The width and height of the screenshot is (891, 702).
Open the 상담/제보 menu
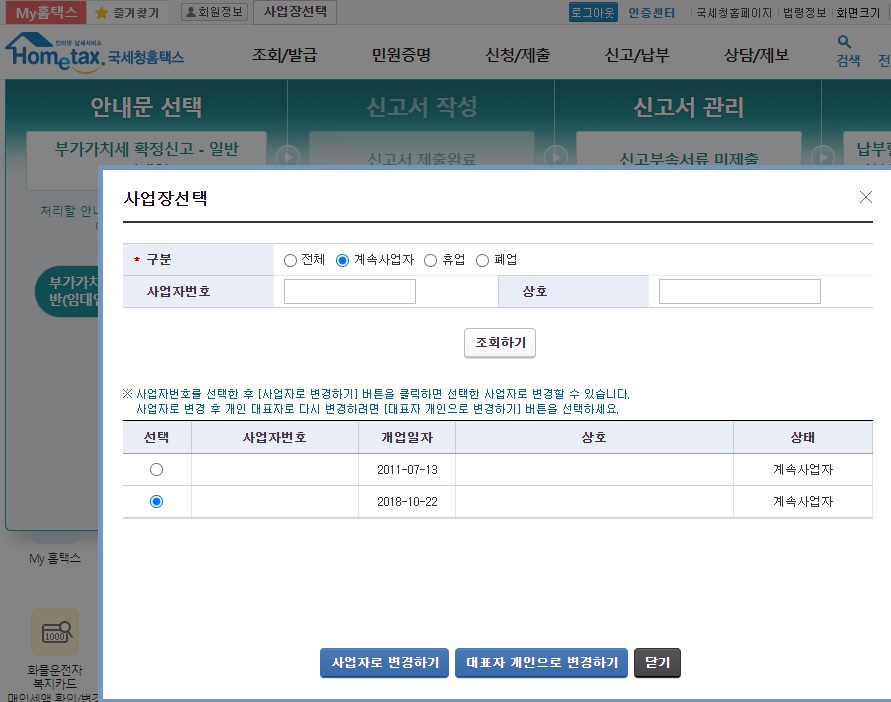click(x=756, y=55)
